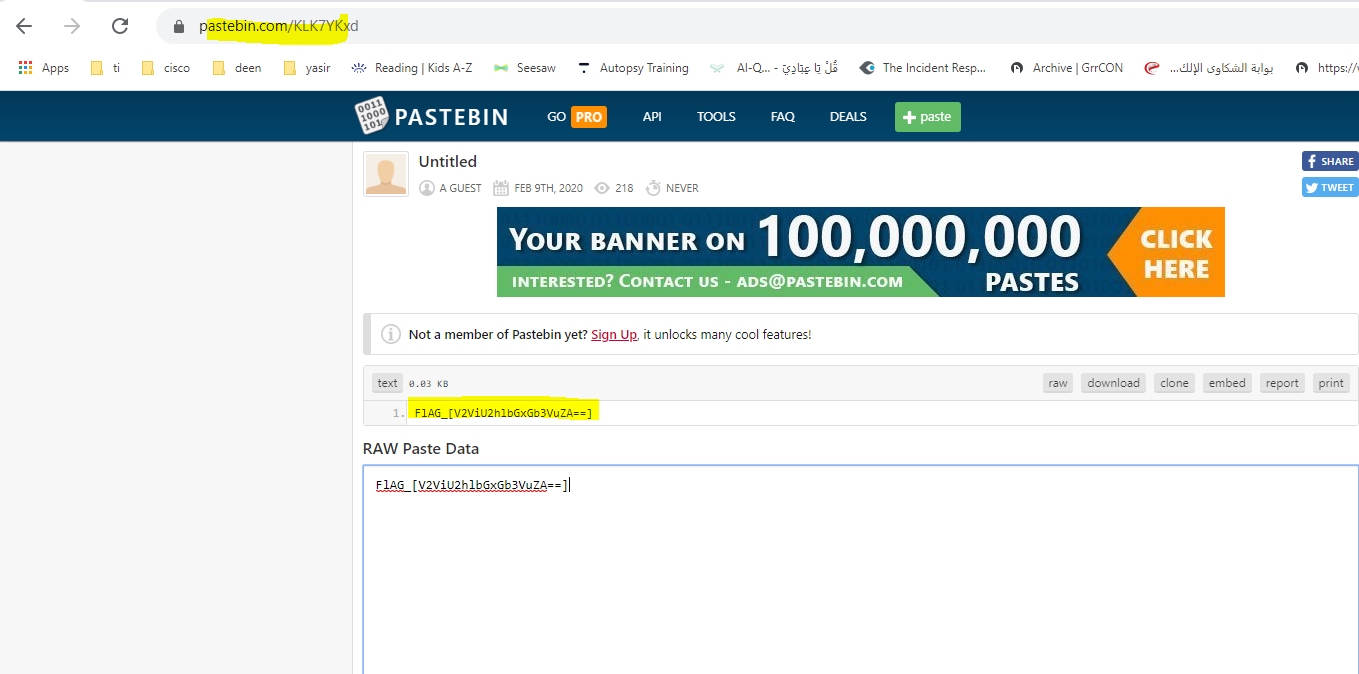
Task: Click the clone button
Action: tap(1174, 383)
